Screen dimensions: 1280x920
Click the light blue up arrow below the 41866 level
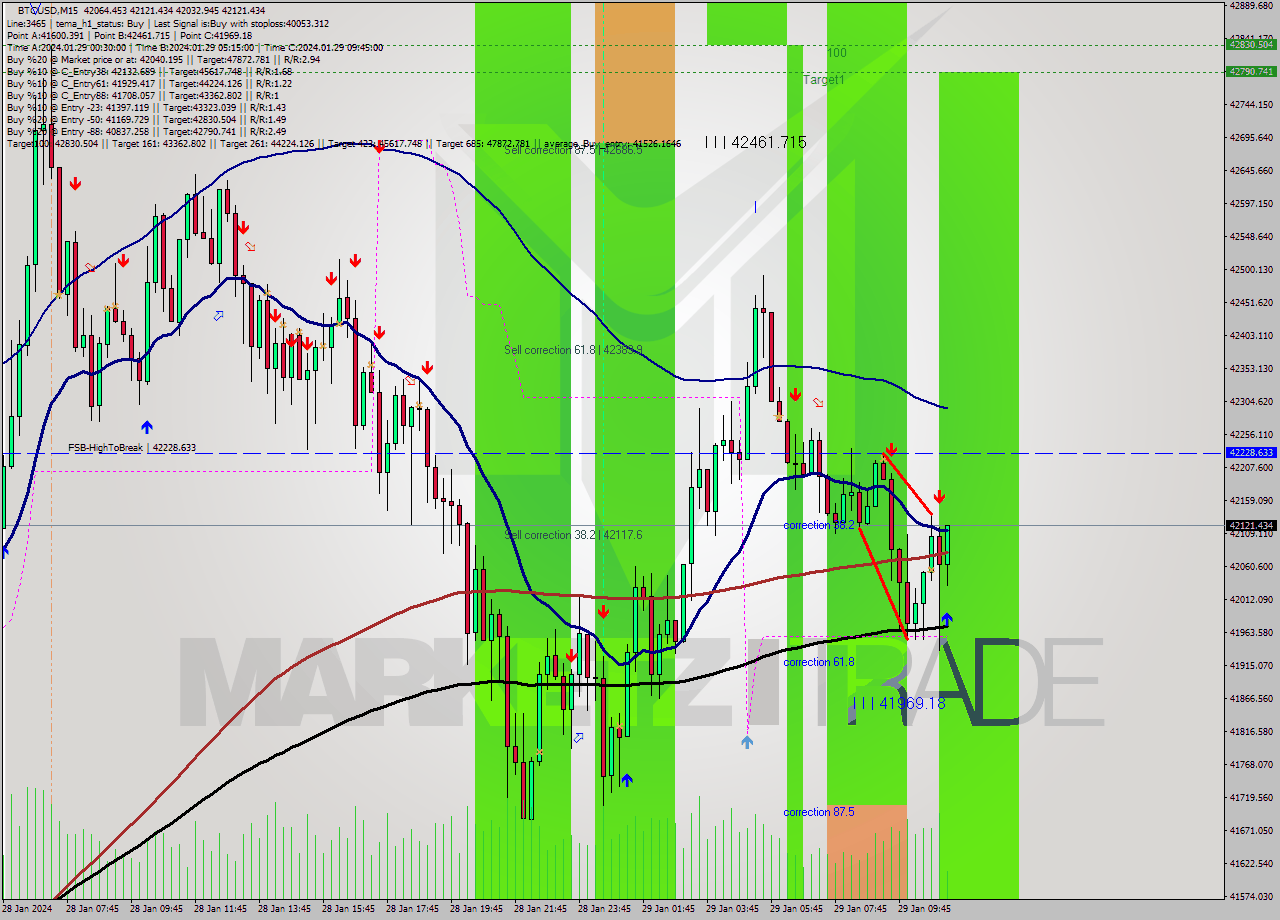click(x=747, y=742)
